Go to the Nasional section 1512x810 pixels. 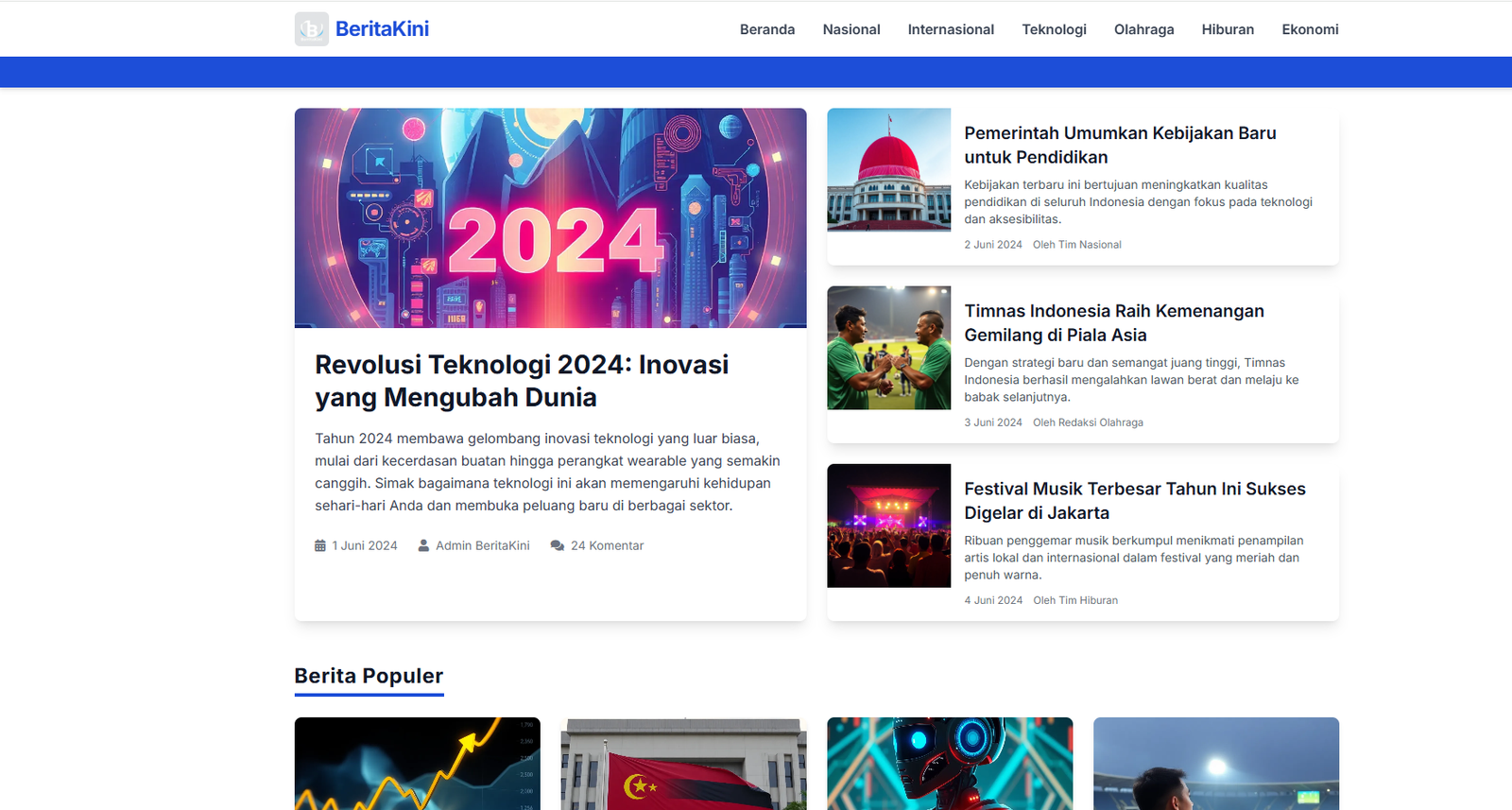point(851,29)
